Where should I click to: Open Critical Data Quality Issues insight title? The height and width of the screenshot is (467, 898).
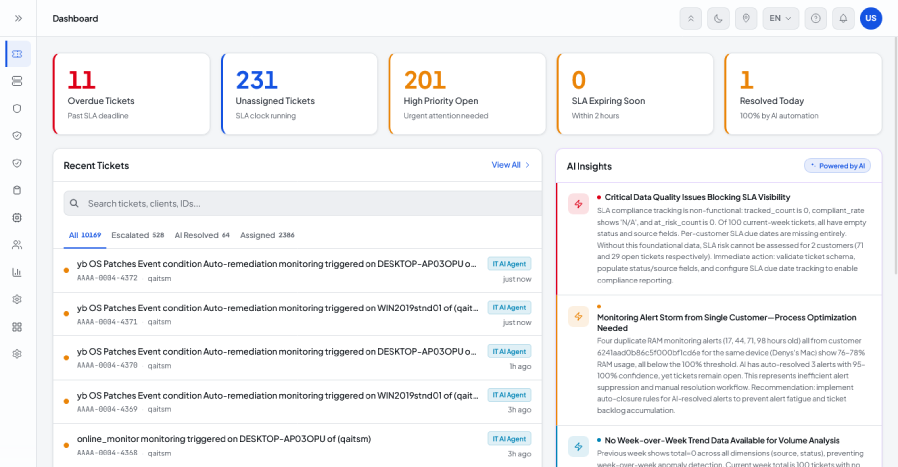(697, 197)
